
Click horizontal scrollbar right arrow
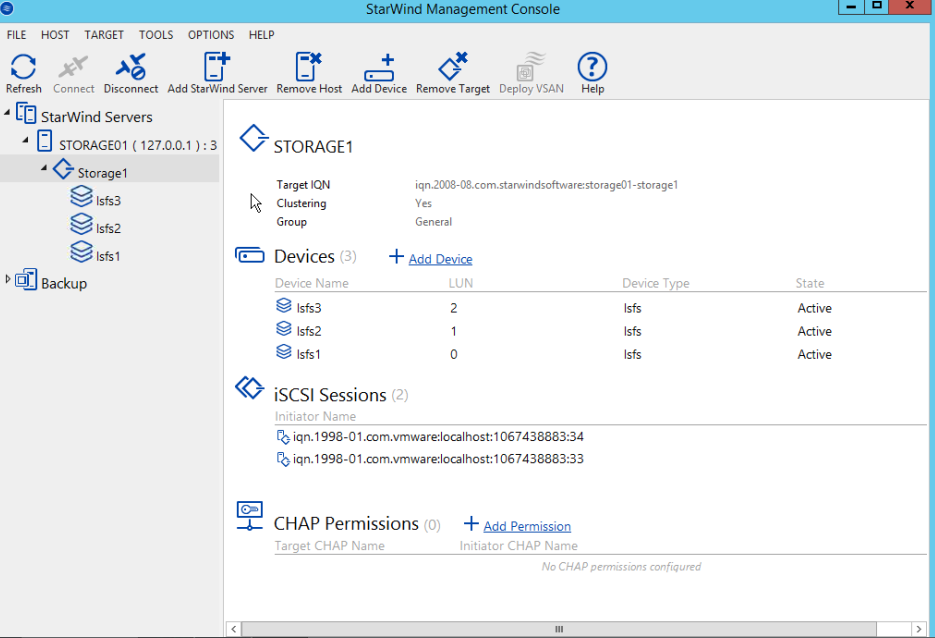pyautogui.click(x=919, y=629)
